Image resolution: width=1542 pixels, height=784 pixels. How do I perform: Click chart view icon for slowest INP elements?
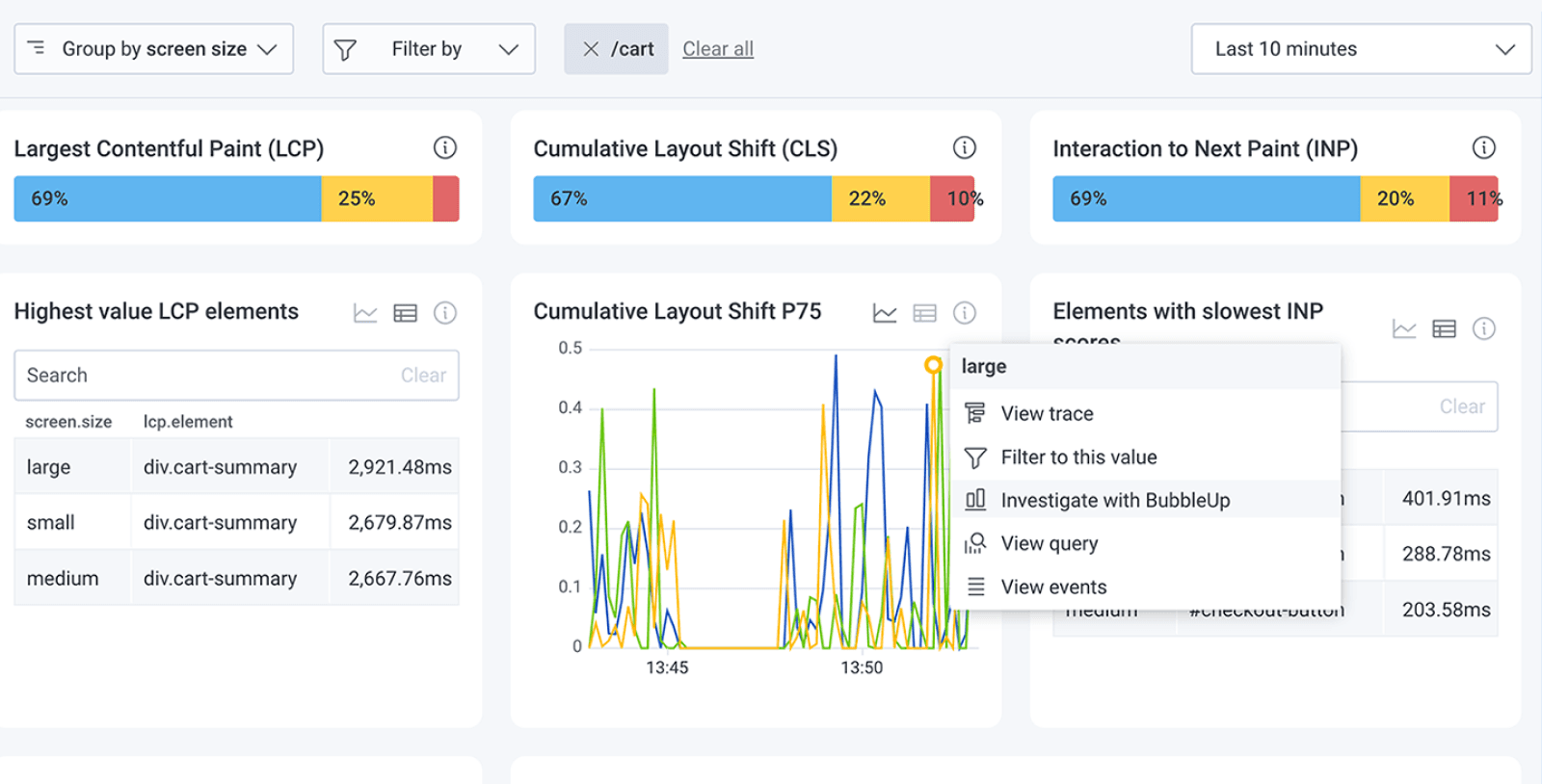click(1404, 329)
